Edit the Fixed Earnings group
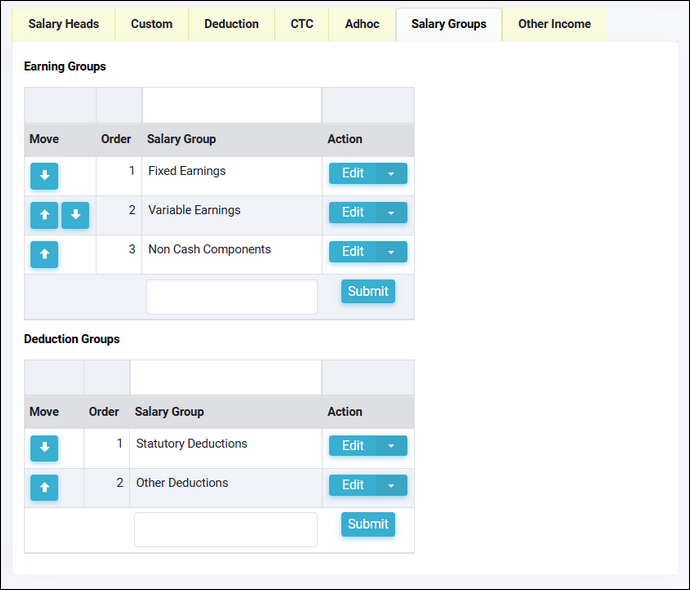 tap(353, 173)
